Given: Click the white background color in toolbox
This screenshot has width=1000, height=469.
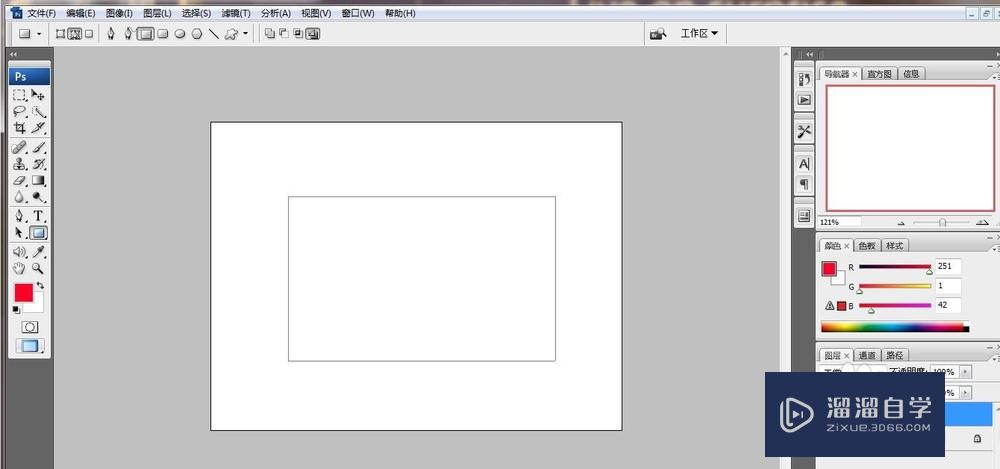Looking at the screenshot, I should (x=37, y=306).
